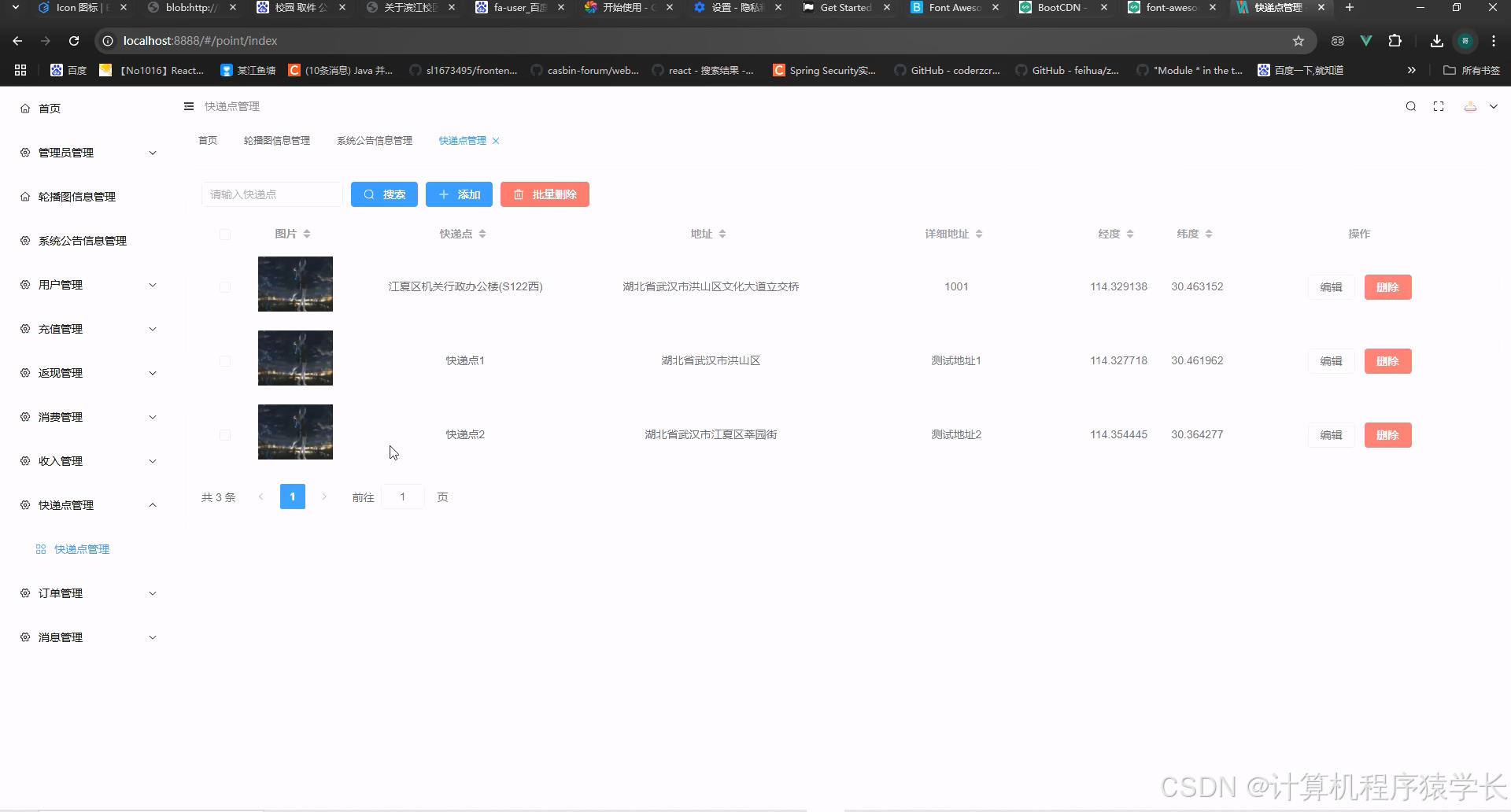The width and height of the screenshot is (1511, 812).
Task: Expand 消费管理 sidebar menu
Action: click(x=87, y=417)
